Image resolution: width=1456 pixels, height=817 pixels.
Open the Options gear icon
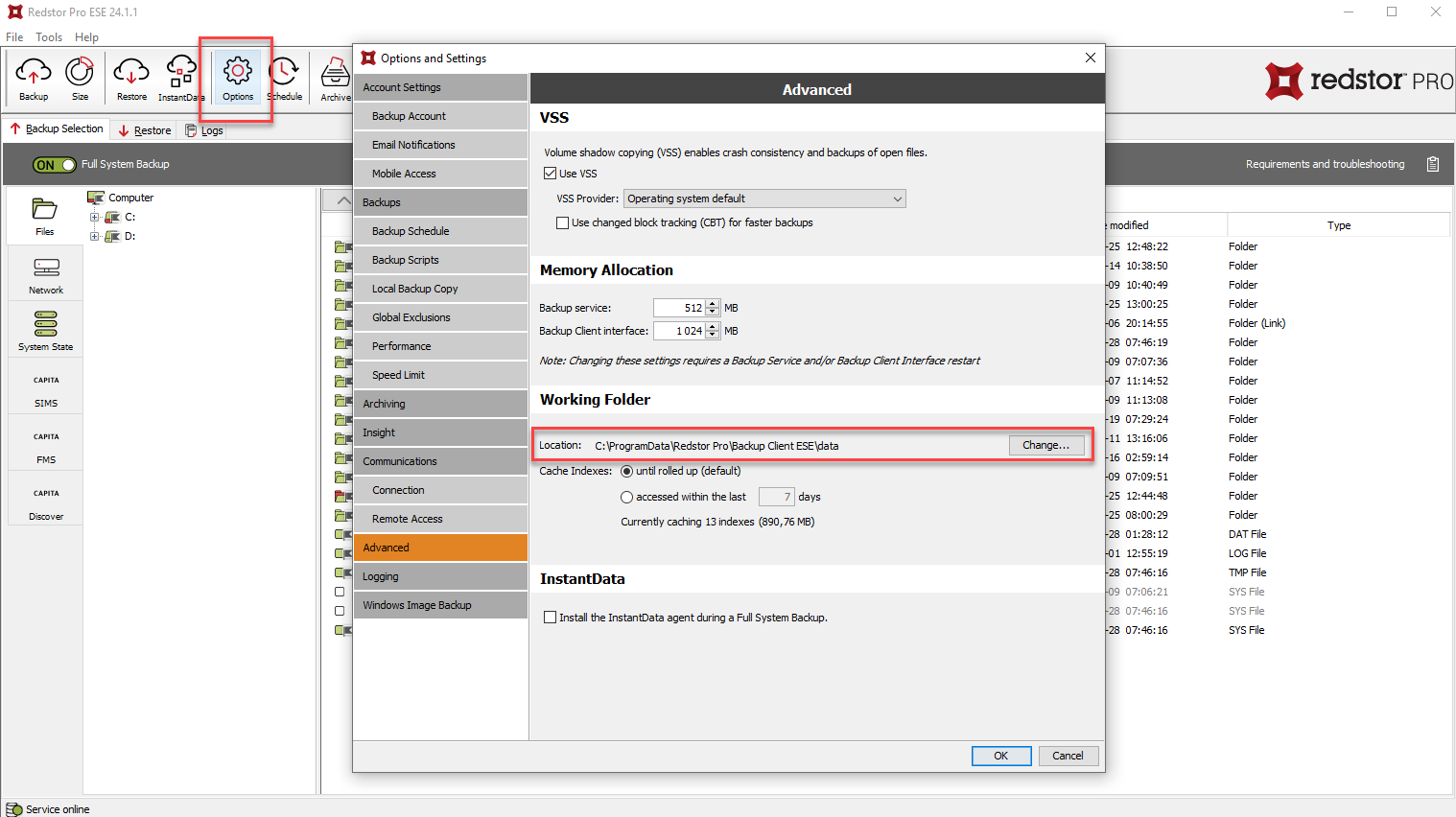click(238, 78)
